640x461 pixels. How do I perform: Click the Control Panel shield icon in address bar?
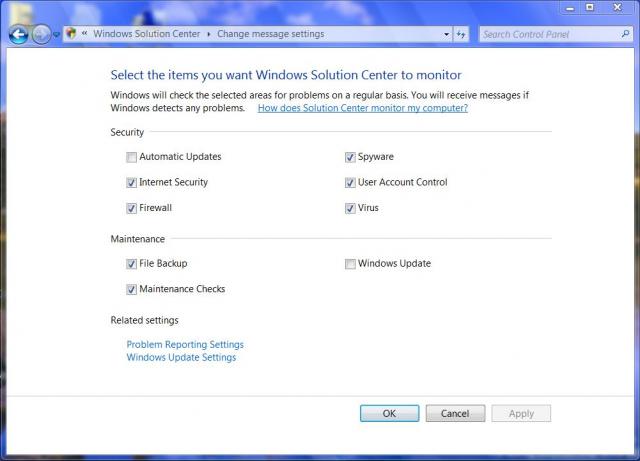pyautogui.click(x=71, y=33)
